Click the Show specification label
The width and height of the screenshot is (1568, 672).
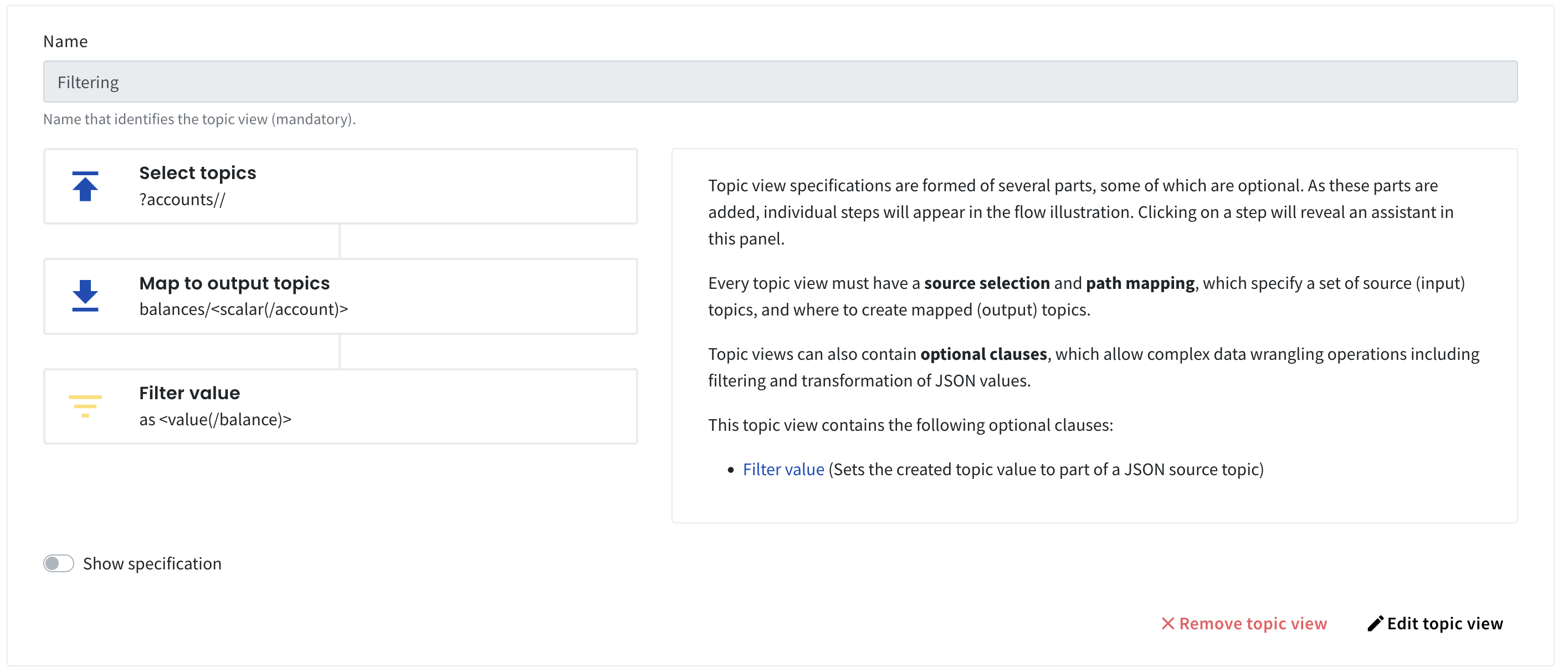pyautogui.click(x=152, y=563)
